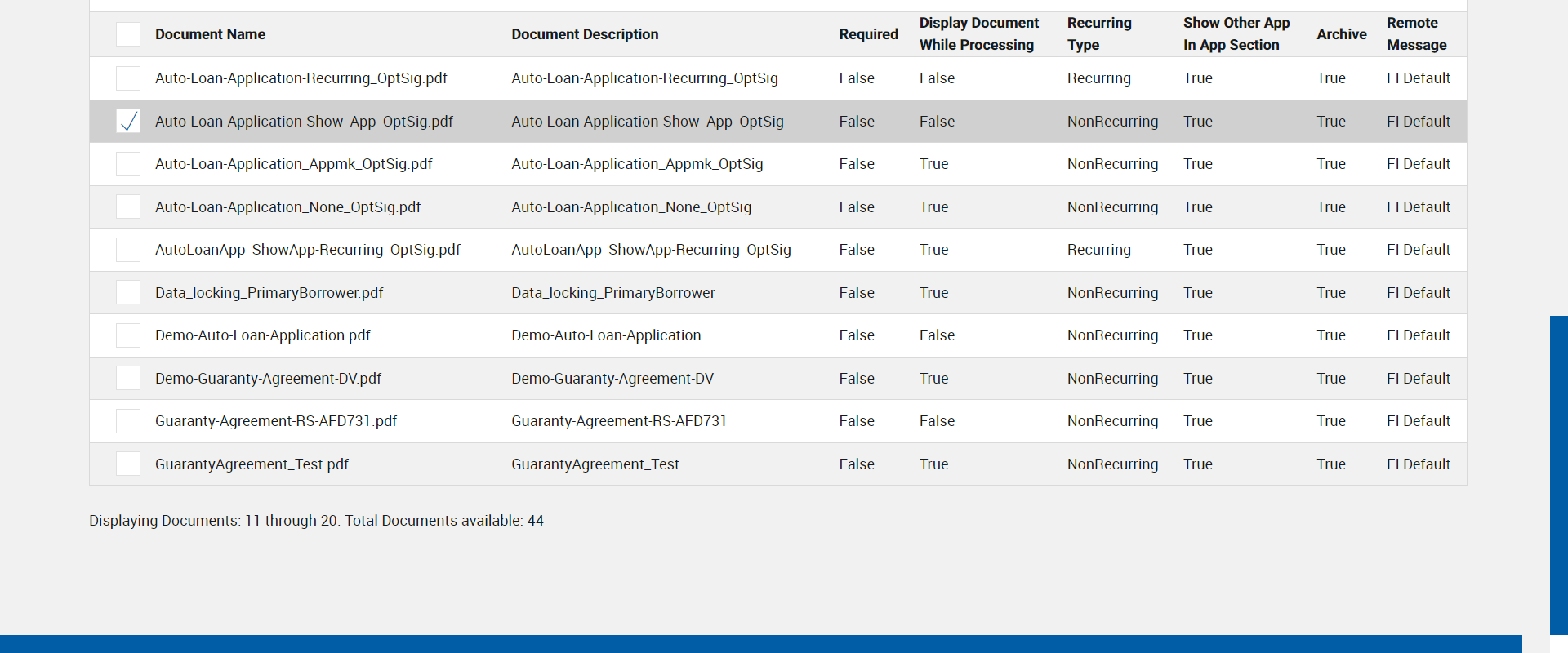This screenshot has height=653, width=1568.
Task: Check the Auto-Loan-Application-Recurring_OptSig.pdf row checkbox
Action: [128, 78]
